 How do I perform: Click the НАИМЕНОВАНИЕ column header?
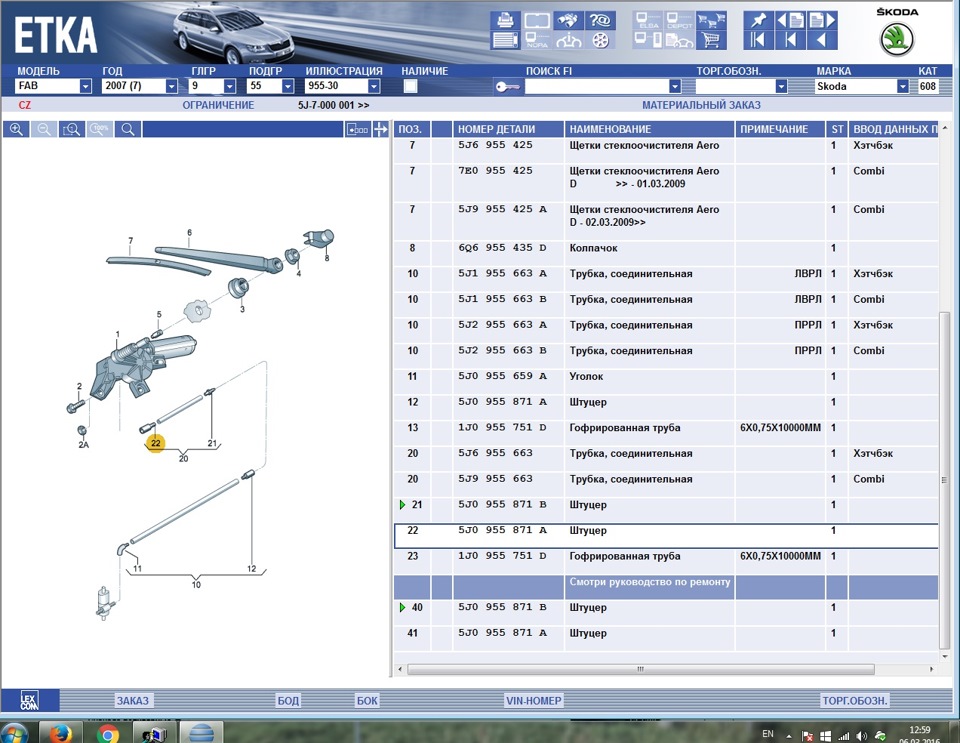649,129
